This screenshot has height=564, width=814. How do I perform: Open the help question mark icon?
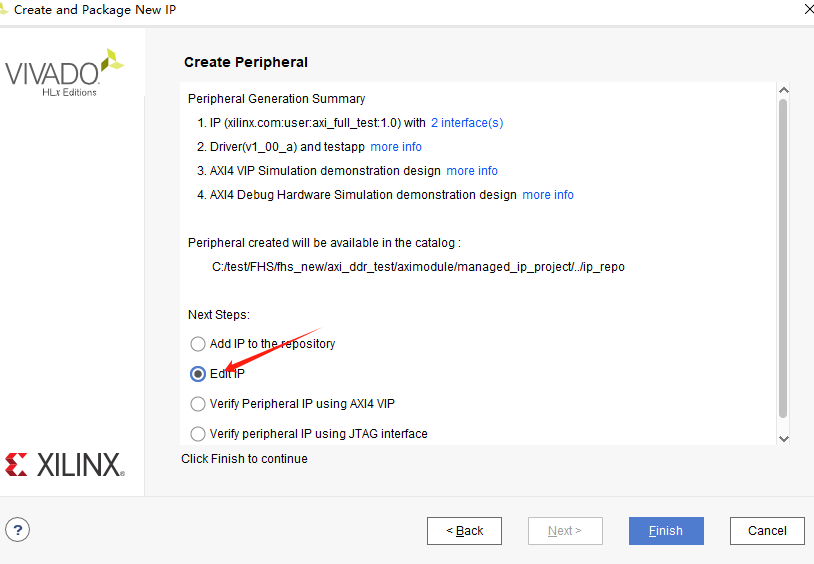(18, 530)
